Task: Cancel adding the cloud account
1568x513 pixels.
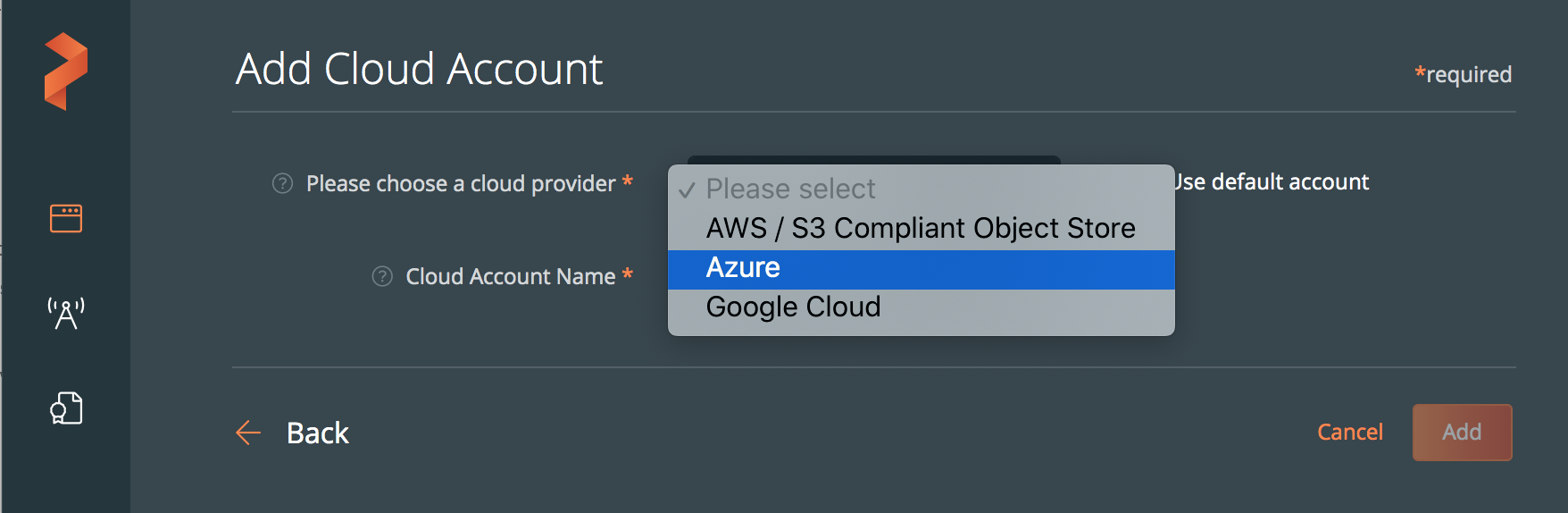Action: pos(1349,433)
